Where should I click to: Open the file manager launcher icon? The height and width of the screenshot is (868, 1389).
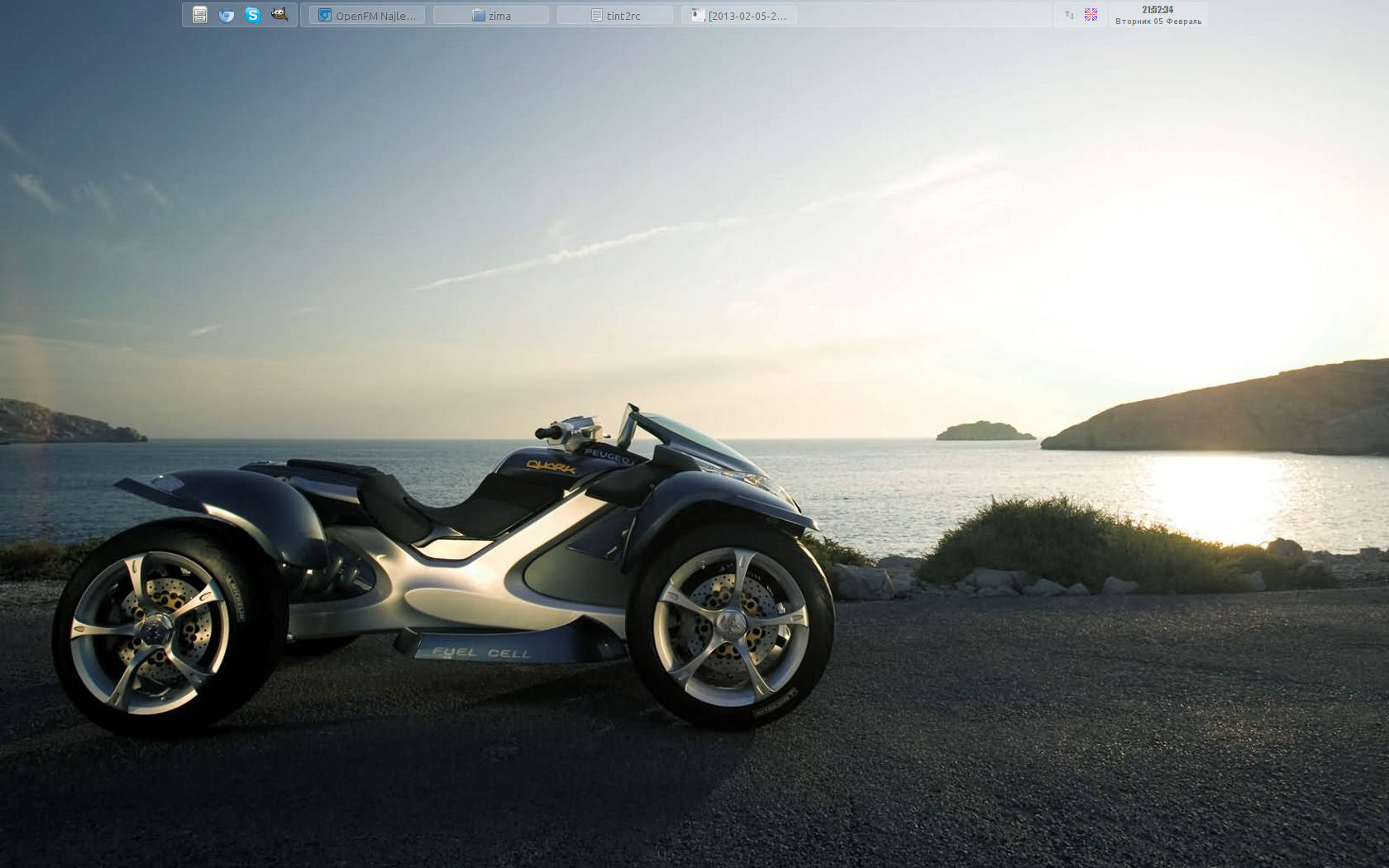tap(200, 15)
